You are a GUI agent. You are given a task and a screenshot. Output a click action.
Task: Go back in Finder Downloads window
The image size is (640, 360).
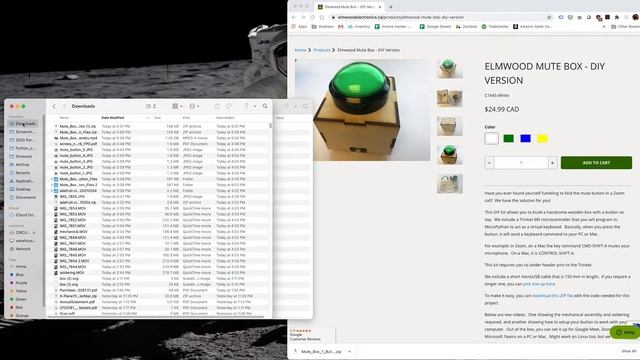point(54,106)
